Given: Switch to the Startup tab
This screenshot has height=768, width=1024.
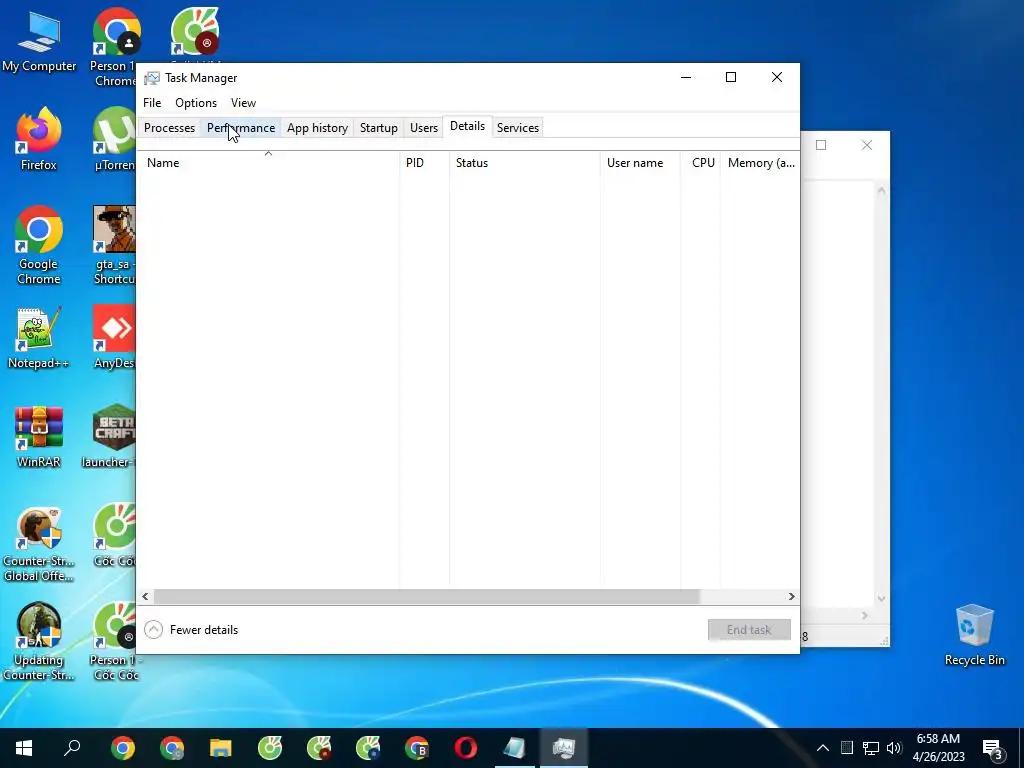Looking at the screenshot, I should pos(379,128).
